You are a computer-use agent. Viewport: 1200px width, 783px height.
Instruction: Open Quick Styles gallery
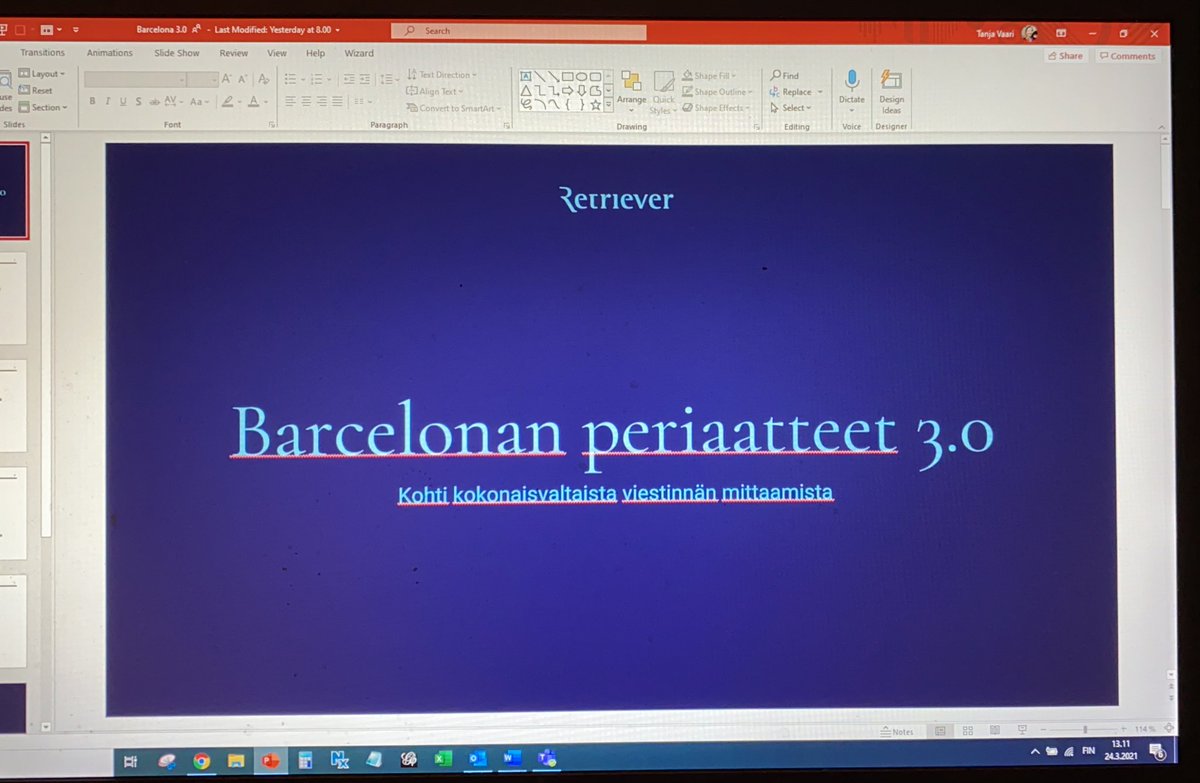664,92
